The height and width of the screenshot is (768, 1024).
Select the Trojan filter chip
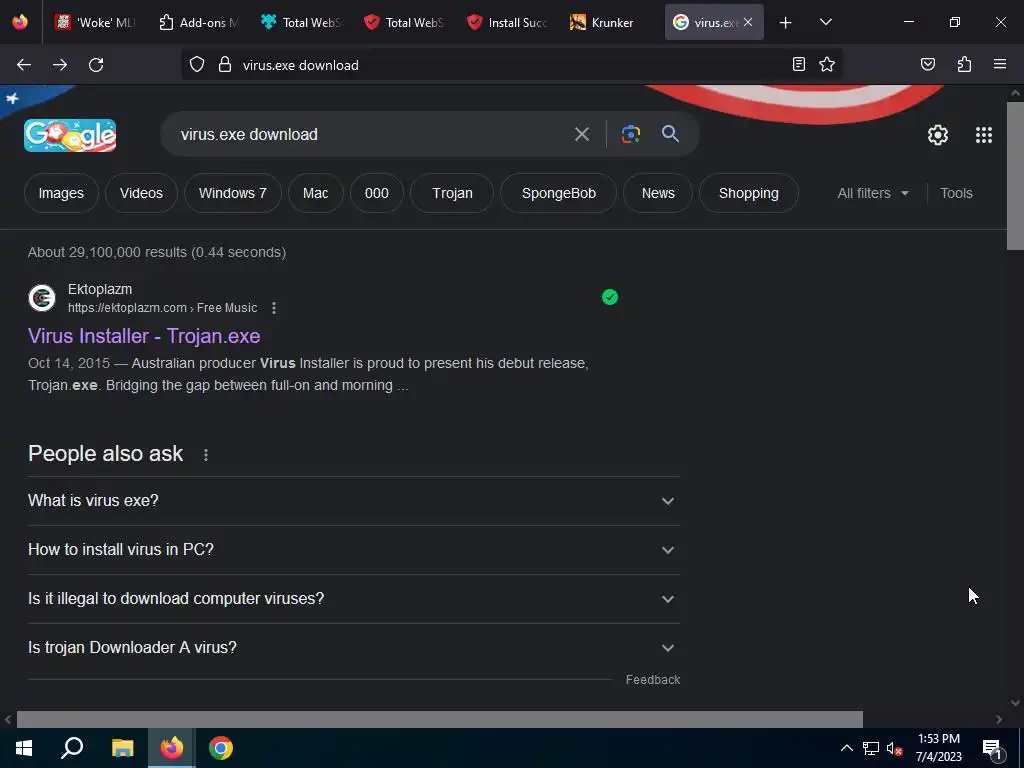point(452,193)
